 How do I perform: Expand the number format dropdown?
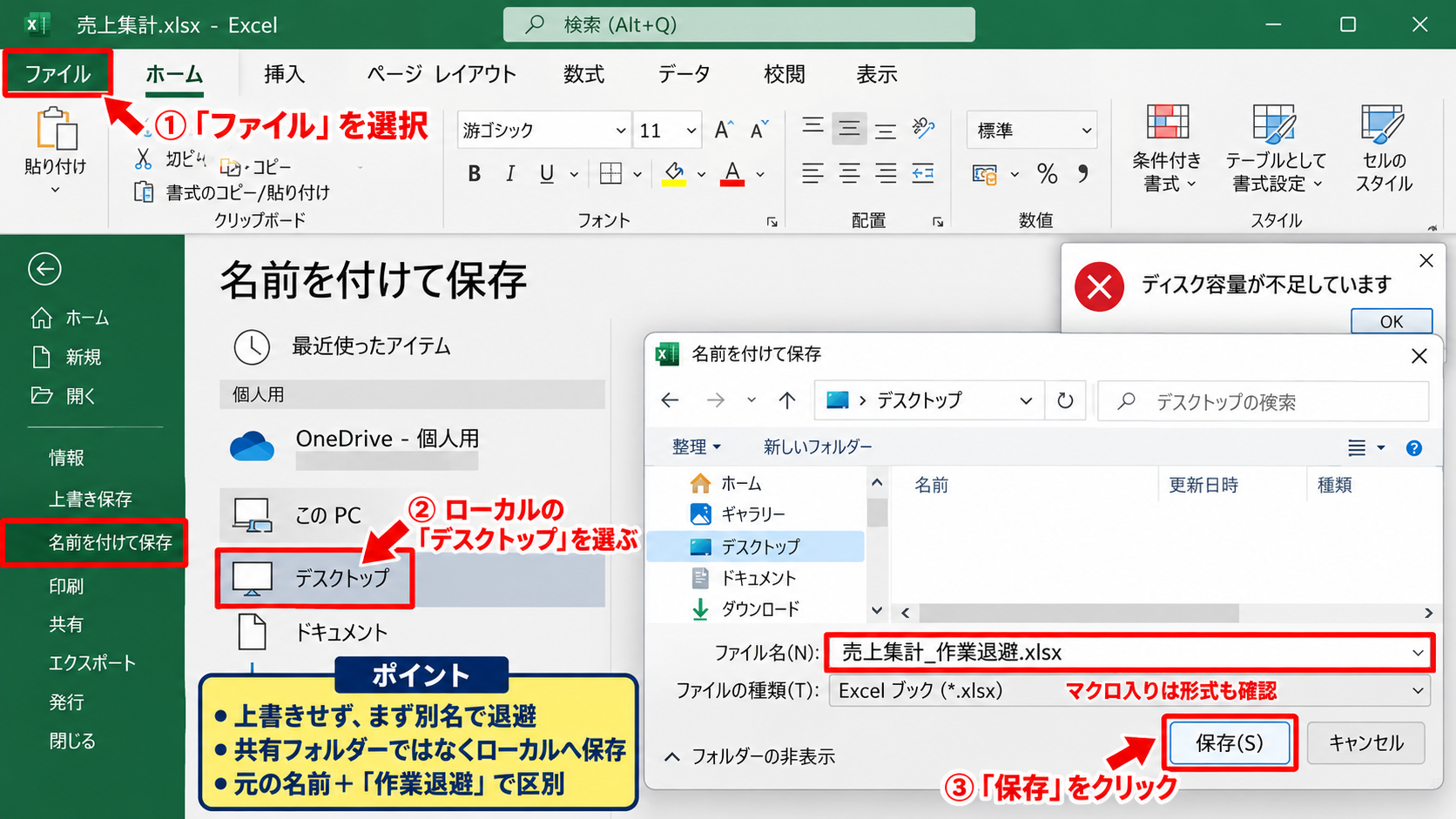[x=1086, y=131]
